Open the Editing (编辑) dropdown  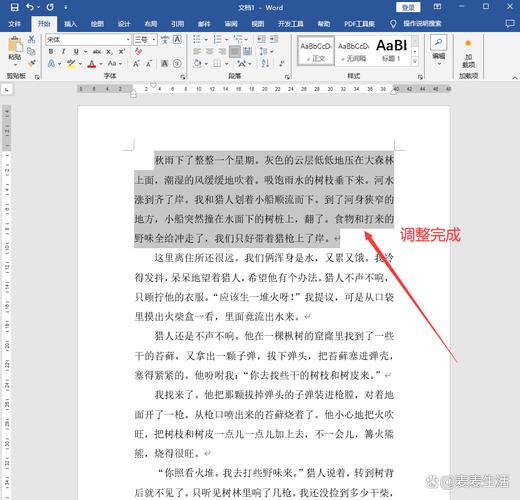click(x=439, y=51)
